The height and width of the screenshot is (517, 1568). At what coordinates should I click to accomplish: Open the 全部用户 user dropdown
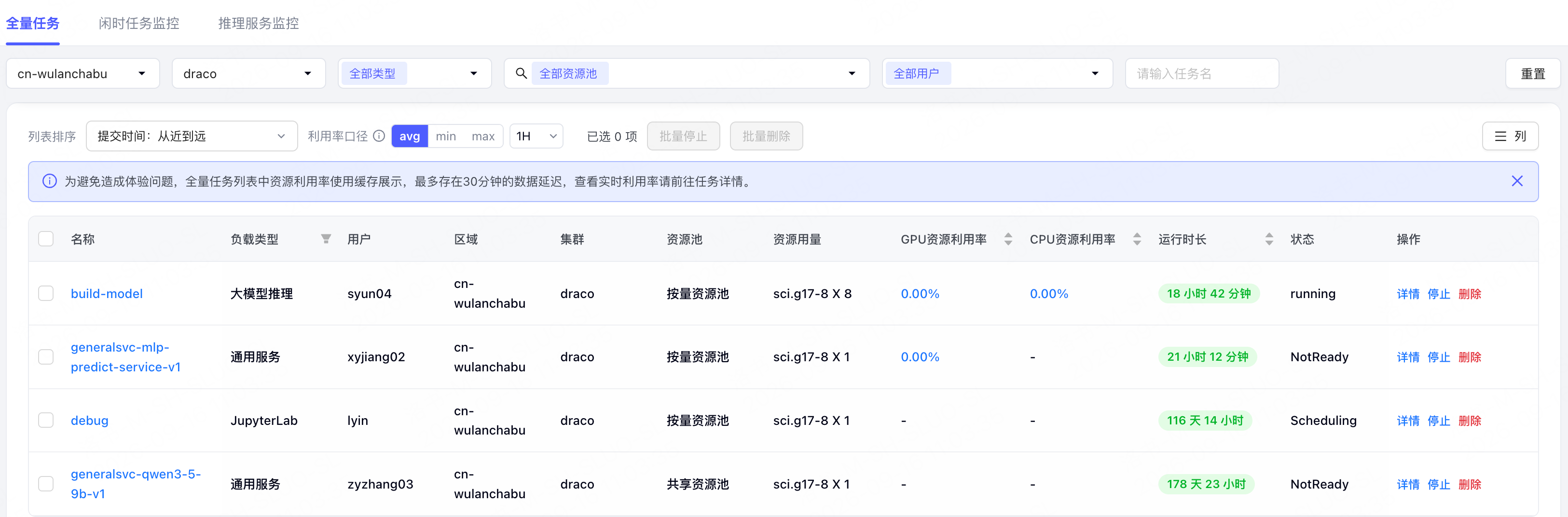pyautogui.click(x=998, y=74)
